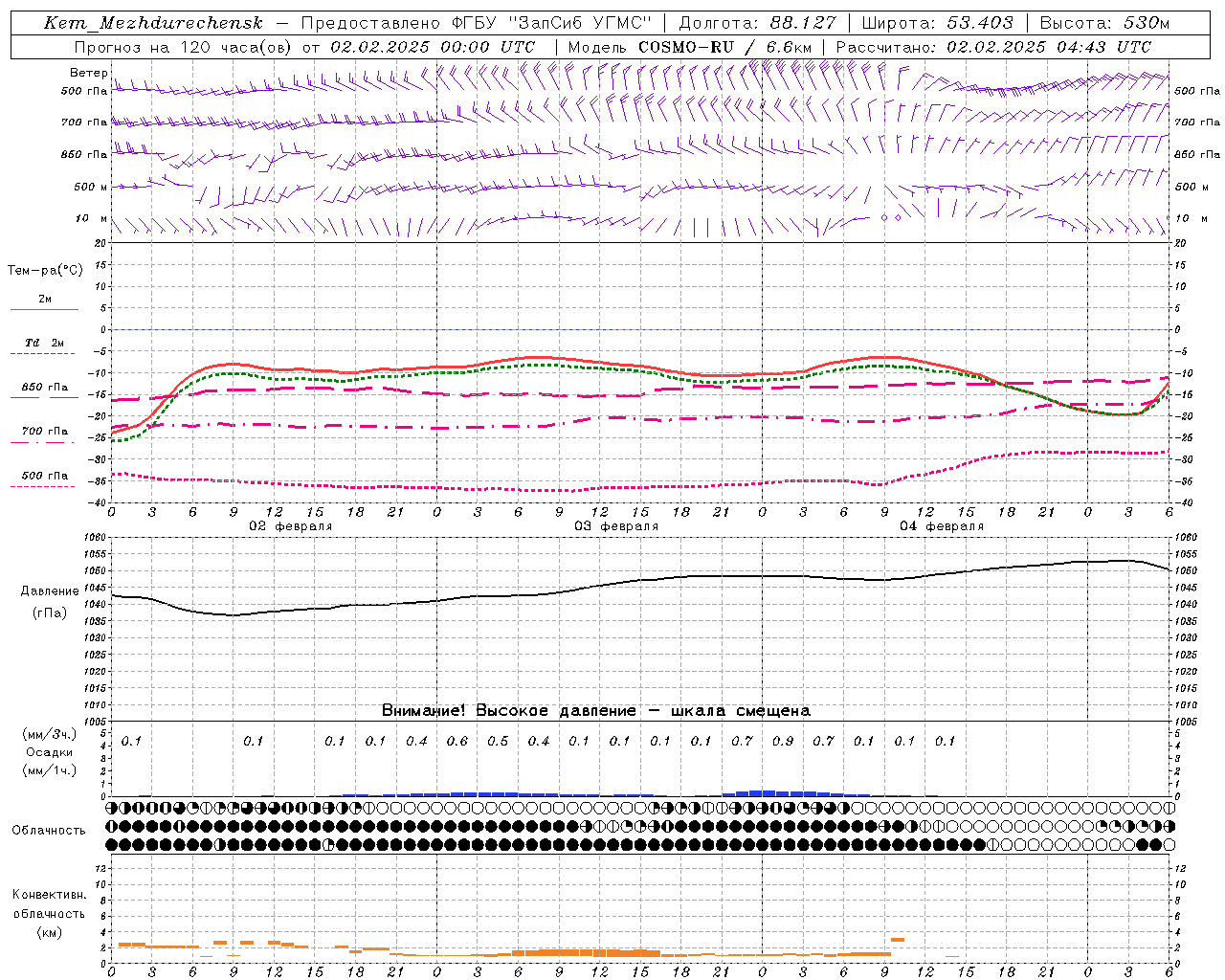Click the 10 м wind level label on the left

pyautogui.click(x=92, y=218)
